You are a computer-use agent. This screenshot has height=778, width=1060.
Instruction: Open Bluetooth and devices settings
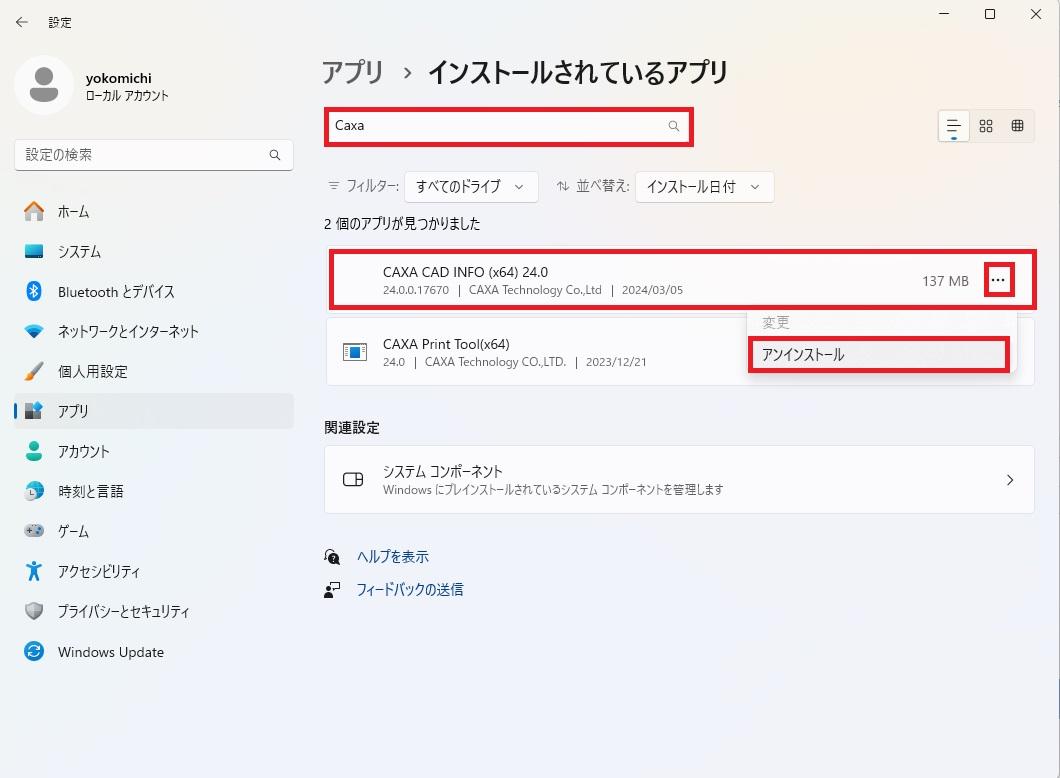click(x=116, y=292)
